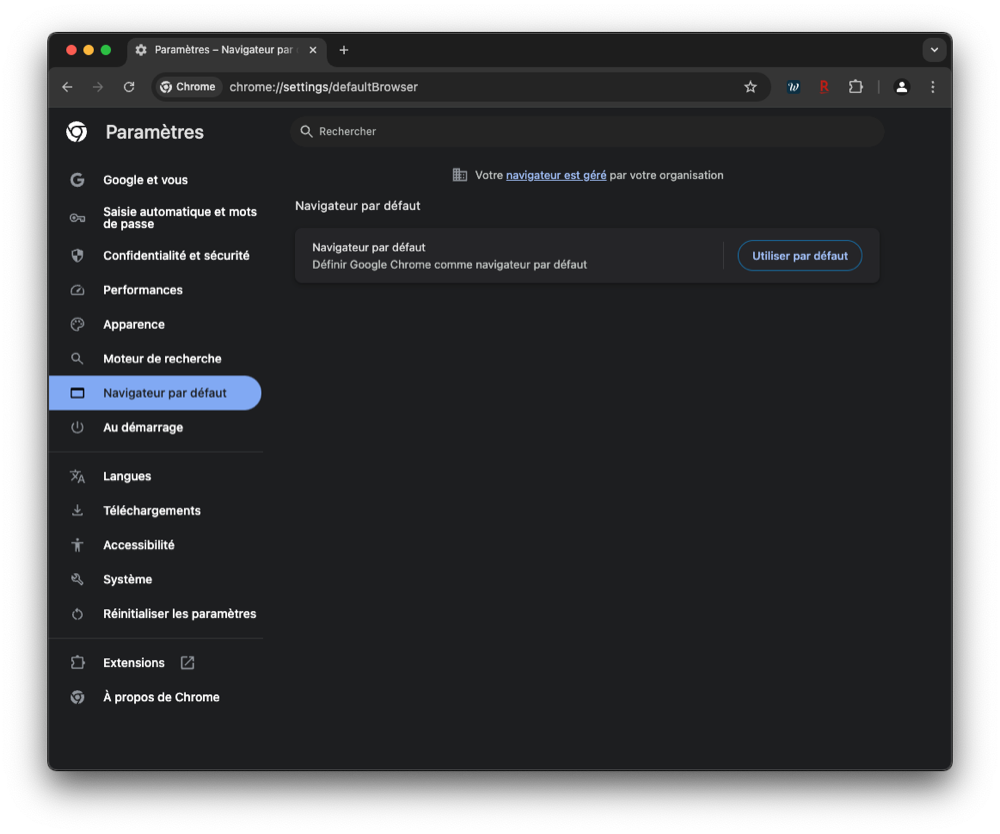Click the Chrome logo beside Paramètres
The width and height of the screenshot is (1000, 834).
77,131
